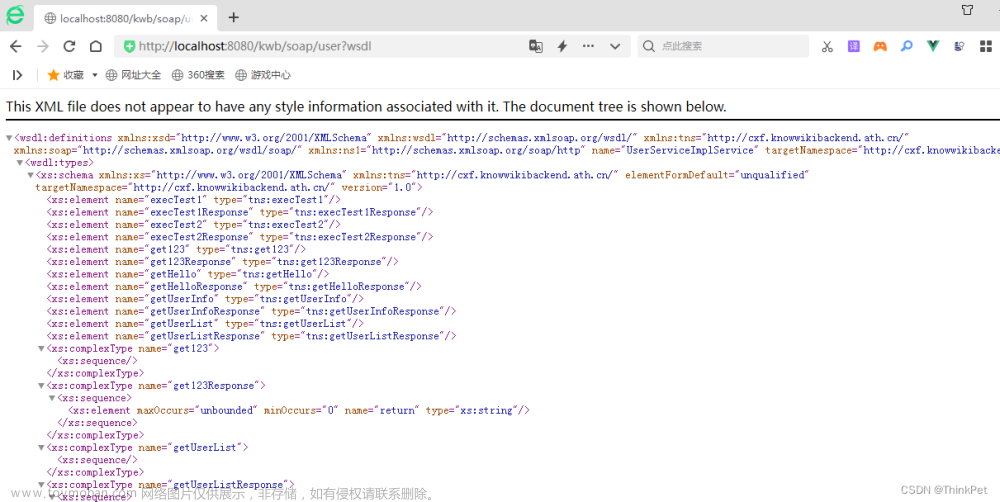The image size is (1000, 502).
Task: Go back to the previous page
Action: [x=16, y=46]
